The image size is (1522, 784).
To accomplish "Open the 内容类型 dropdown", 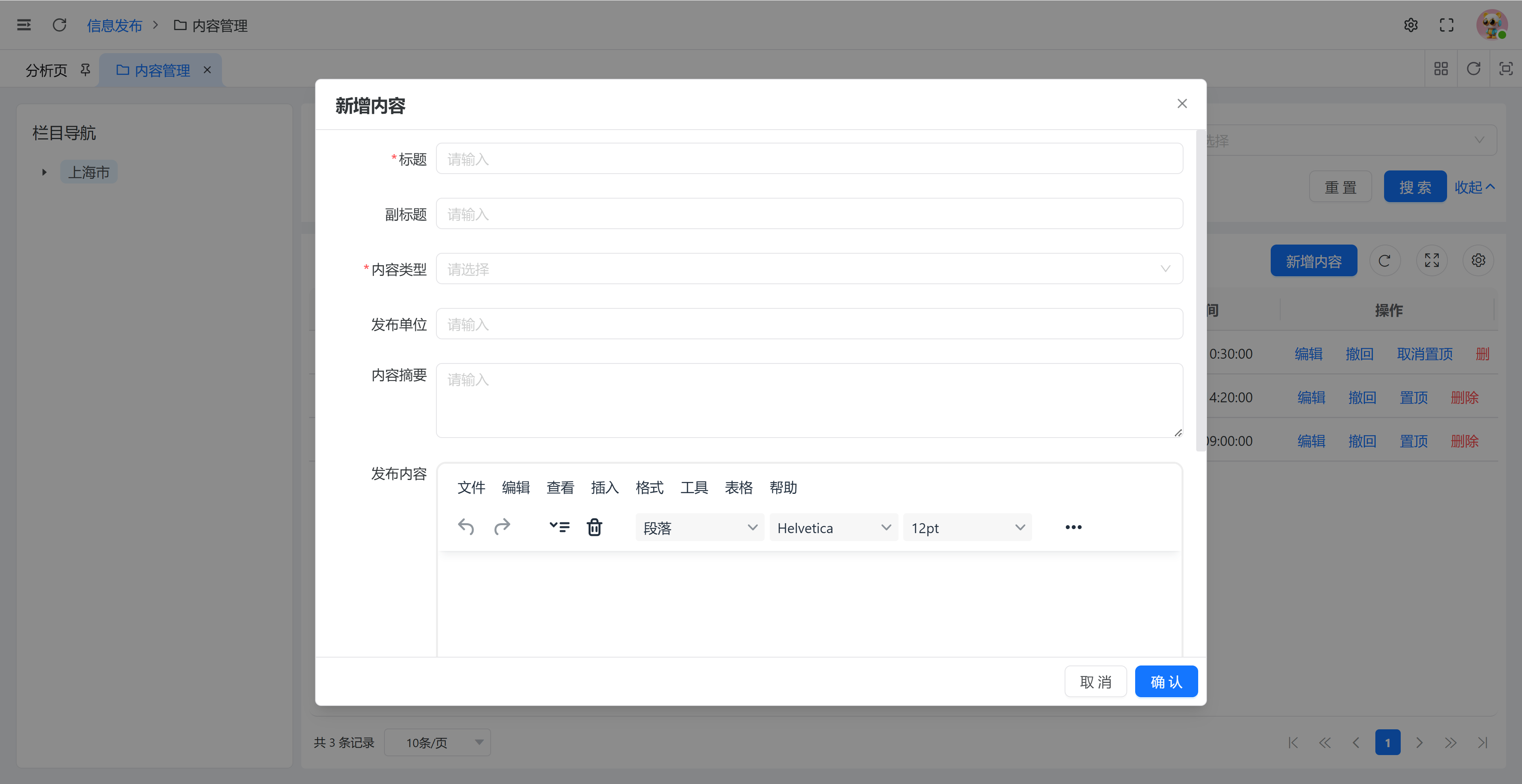I will [809, 269].
